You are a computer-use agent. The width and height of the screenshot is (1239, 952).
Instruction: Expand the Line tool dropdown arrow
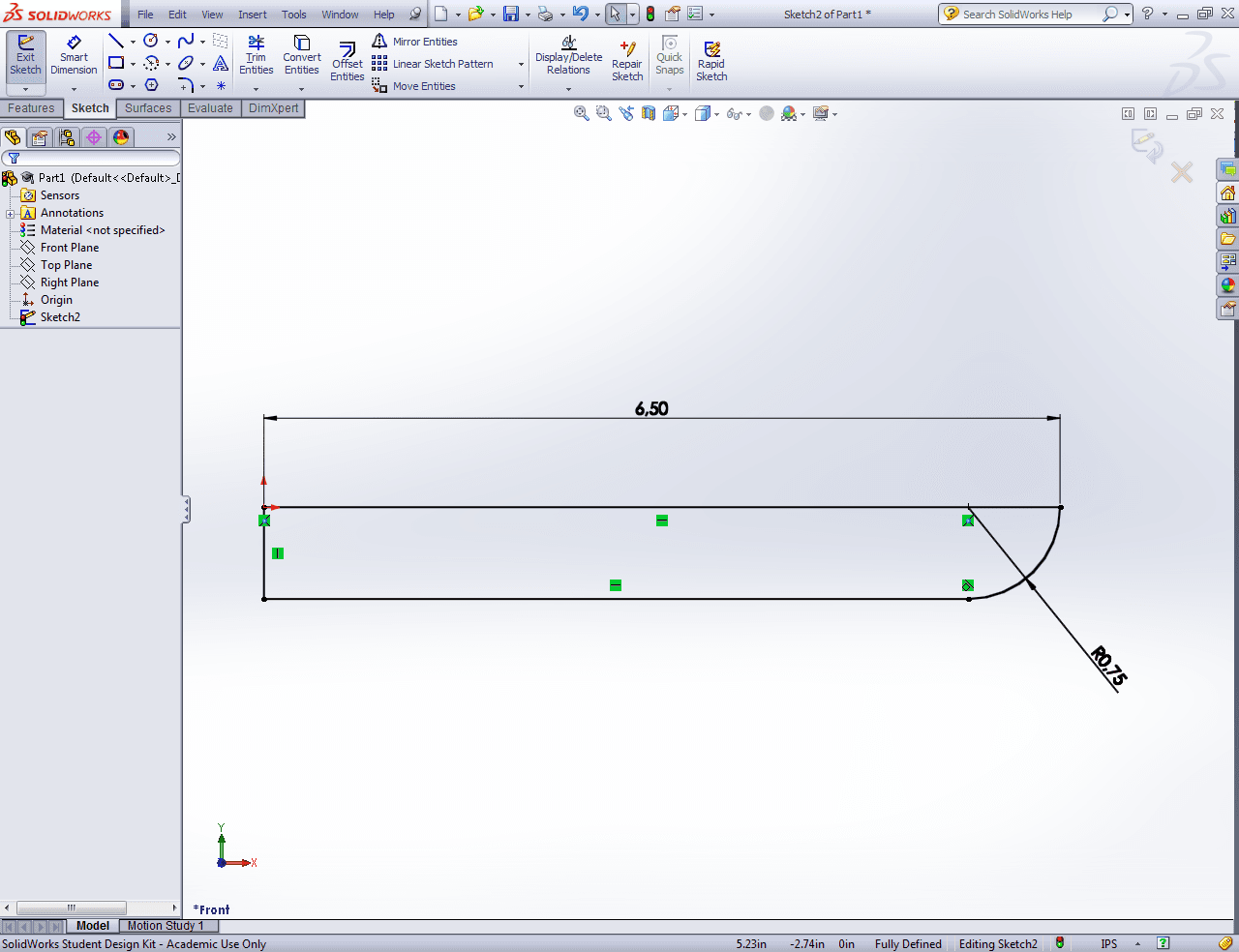[x=133, y=42]
